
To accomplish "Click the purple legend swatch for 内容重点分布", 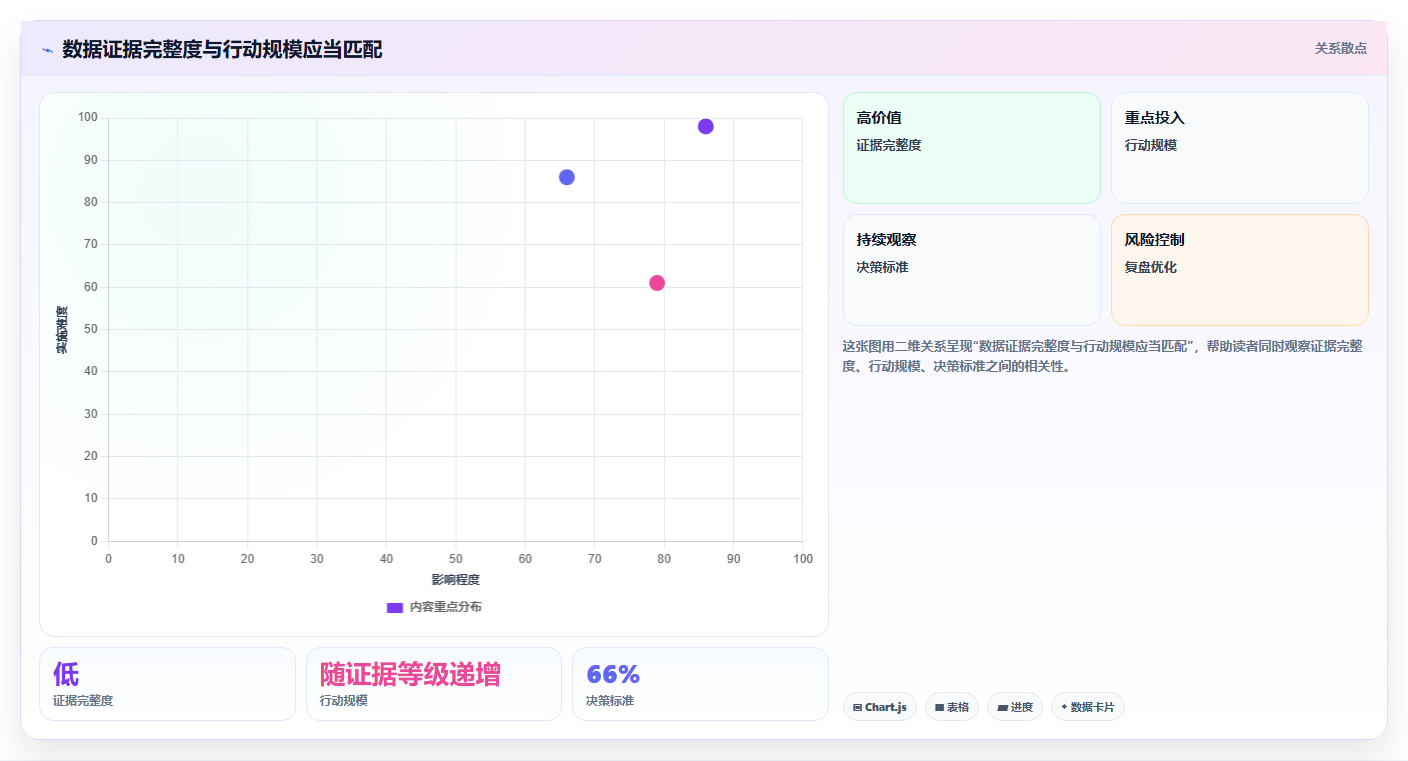I will click(x=395, y=607).
